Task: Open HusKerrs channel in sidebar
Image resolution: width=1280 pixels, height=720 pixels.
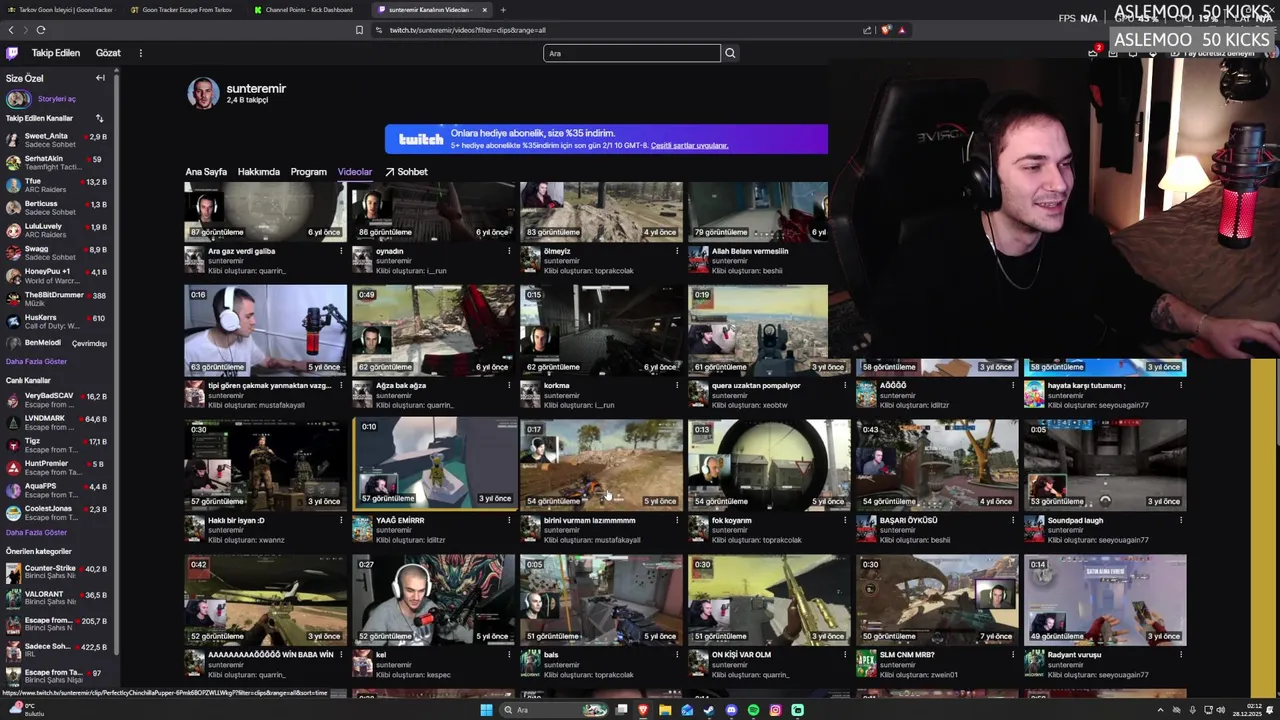Action: 57,321
